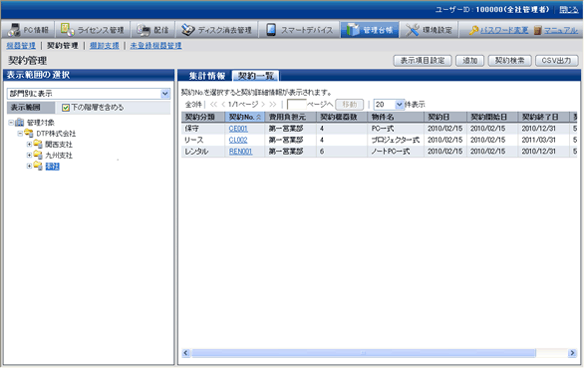Click the 契約日 column header
Viewport: 584px width, 368px height.
point(445,117)
